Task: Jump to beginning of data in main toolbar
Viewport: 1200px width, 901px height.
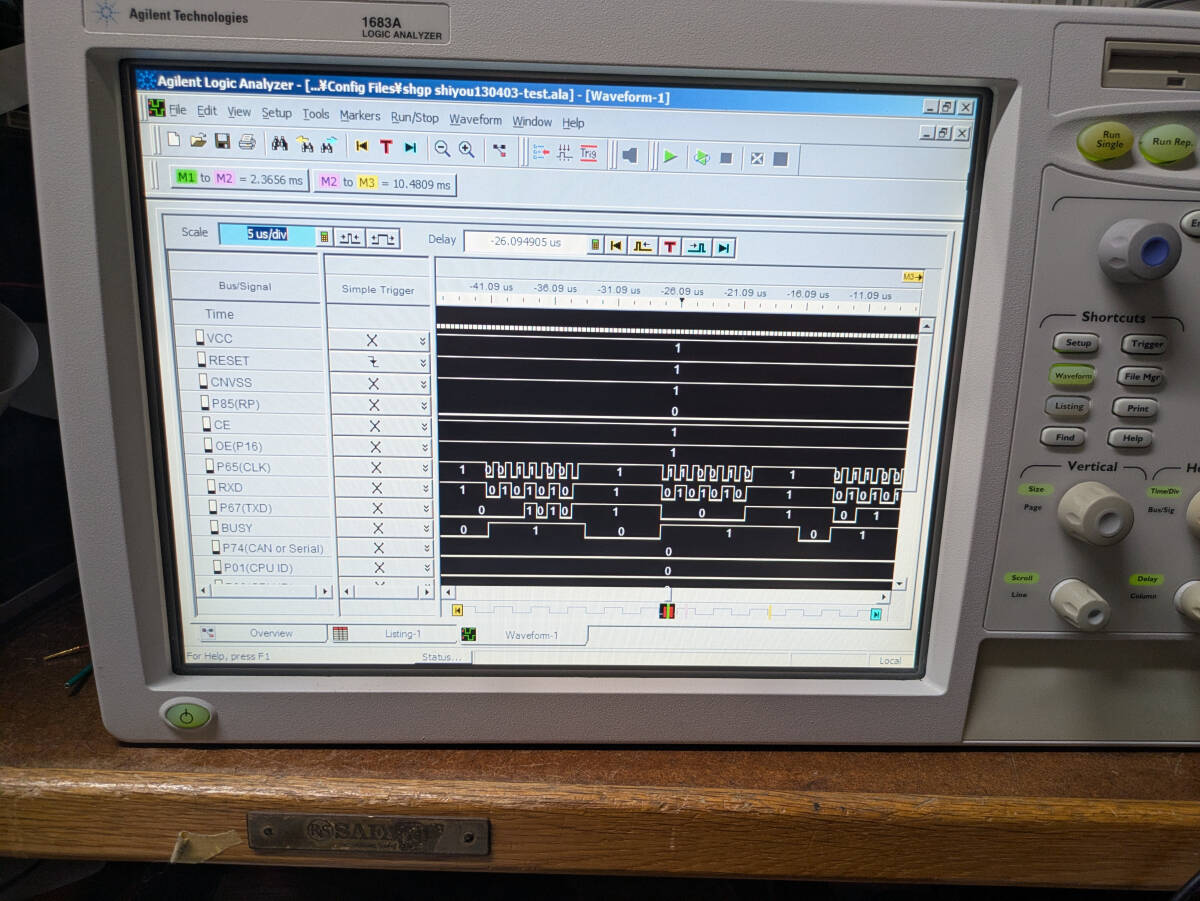Action: click(362, 146)
